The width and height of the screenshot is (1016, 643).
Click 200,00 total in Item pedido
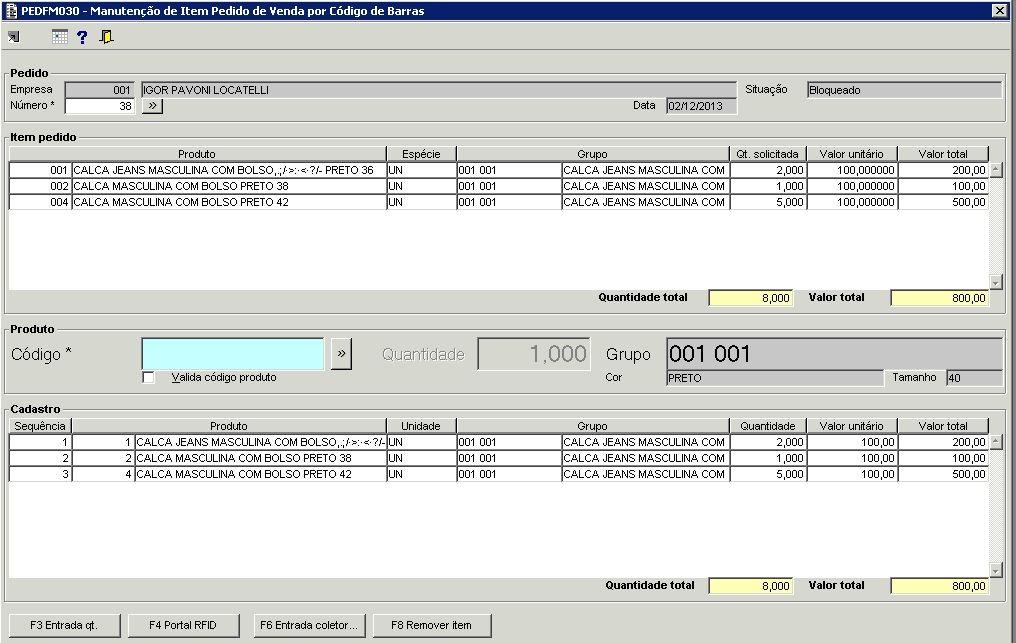click(943, 170)
